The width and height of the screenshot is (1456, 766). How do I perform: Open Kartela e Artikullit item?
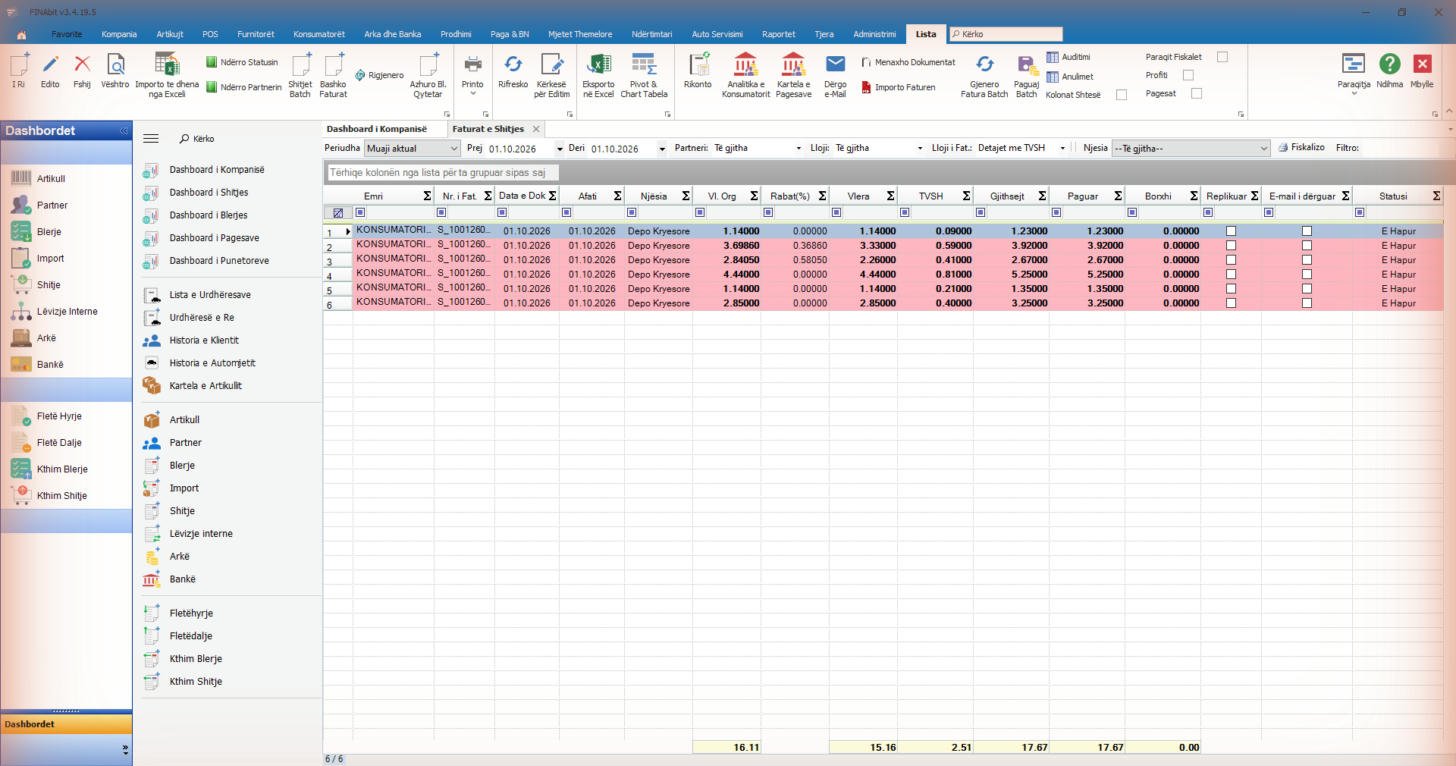pos(206,386)
